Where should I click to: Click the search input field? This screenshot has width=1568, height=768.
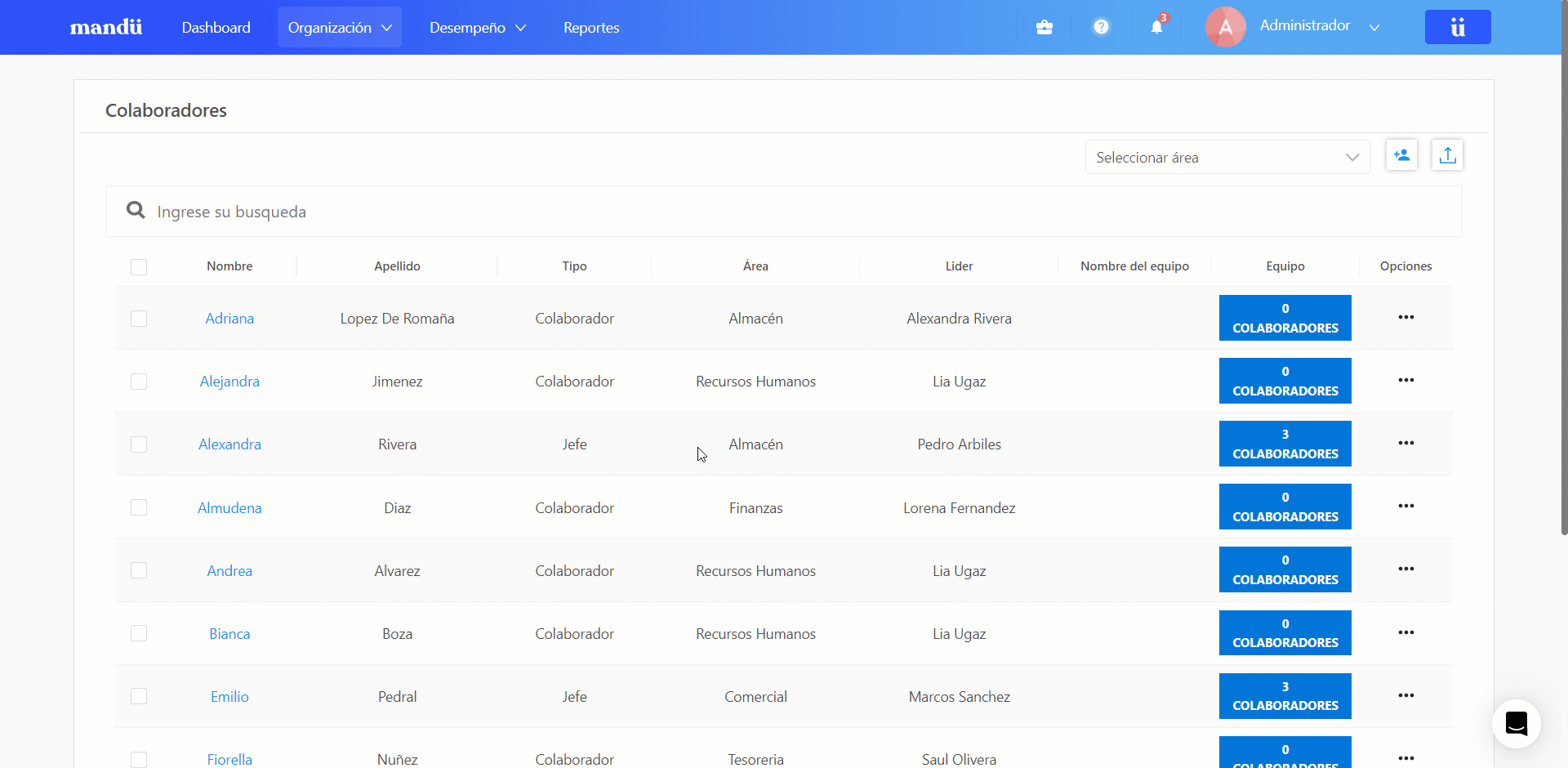pos(784,211)
